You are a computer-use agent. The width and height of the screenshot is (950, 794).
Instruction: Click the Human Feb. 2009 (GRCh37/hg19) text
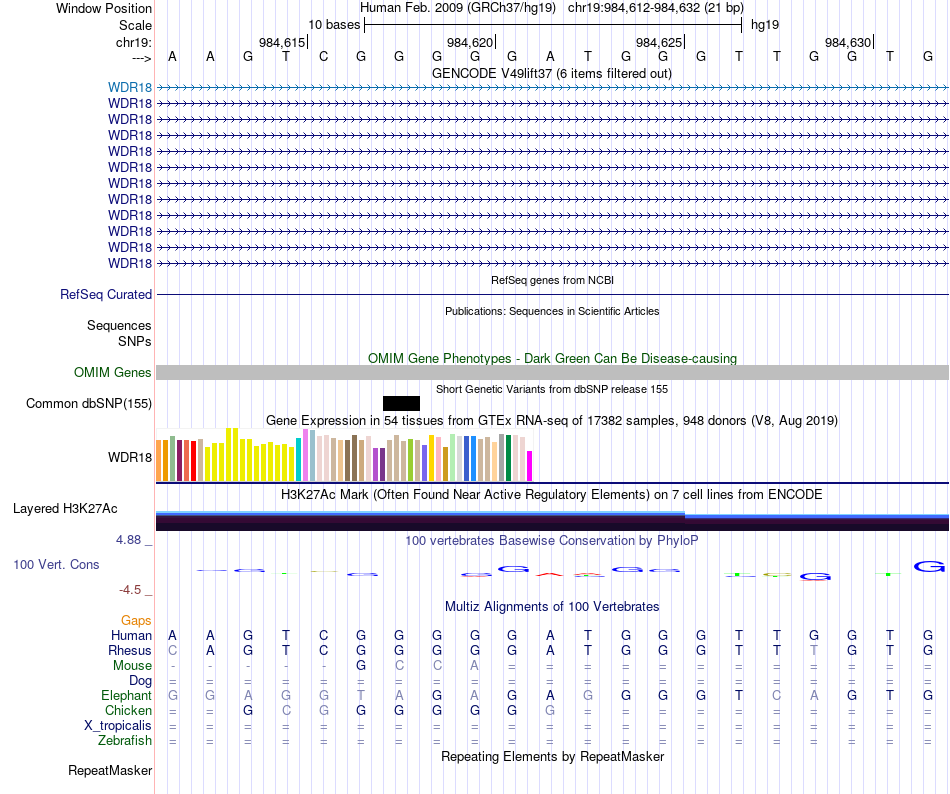[x=457, y=8]
